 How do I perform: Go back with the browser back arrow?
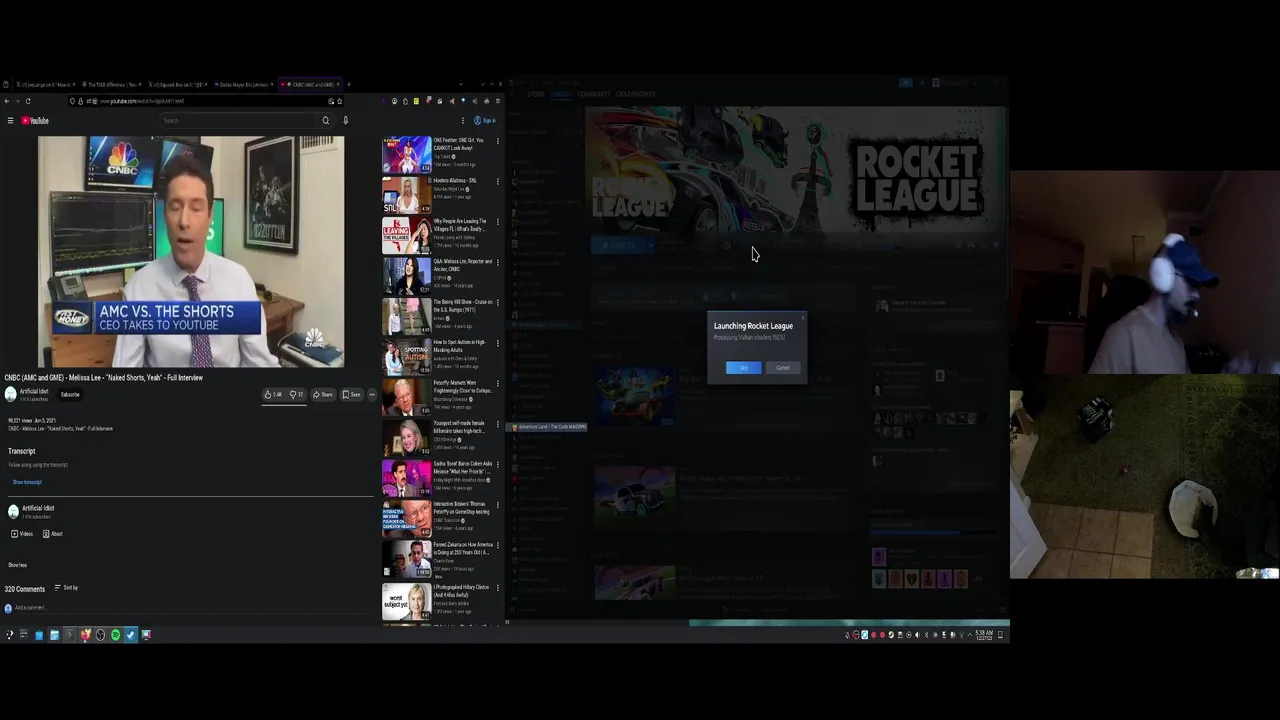pos(7,101)
